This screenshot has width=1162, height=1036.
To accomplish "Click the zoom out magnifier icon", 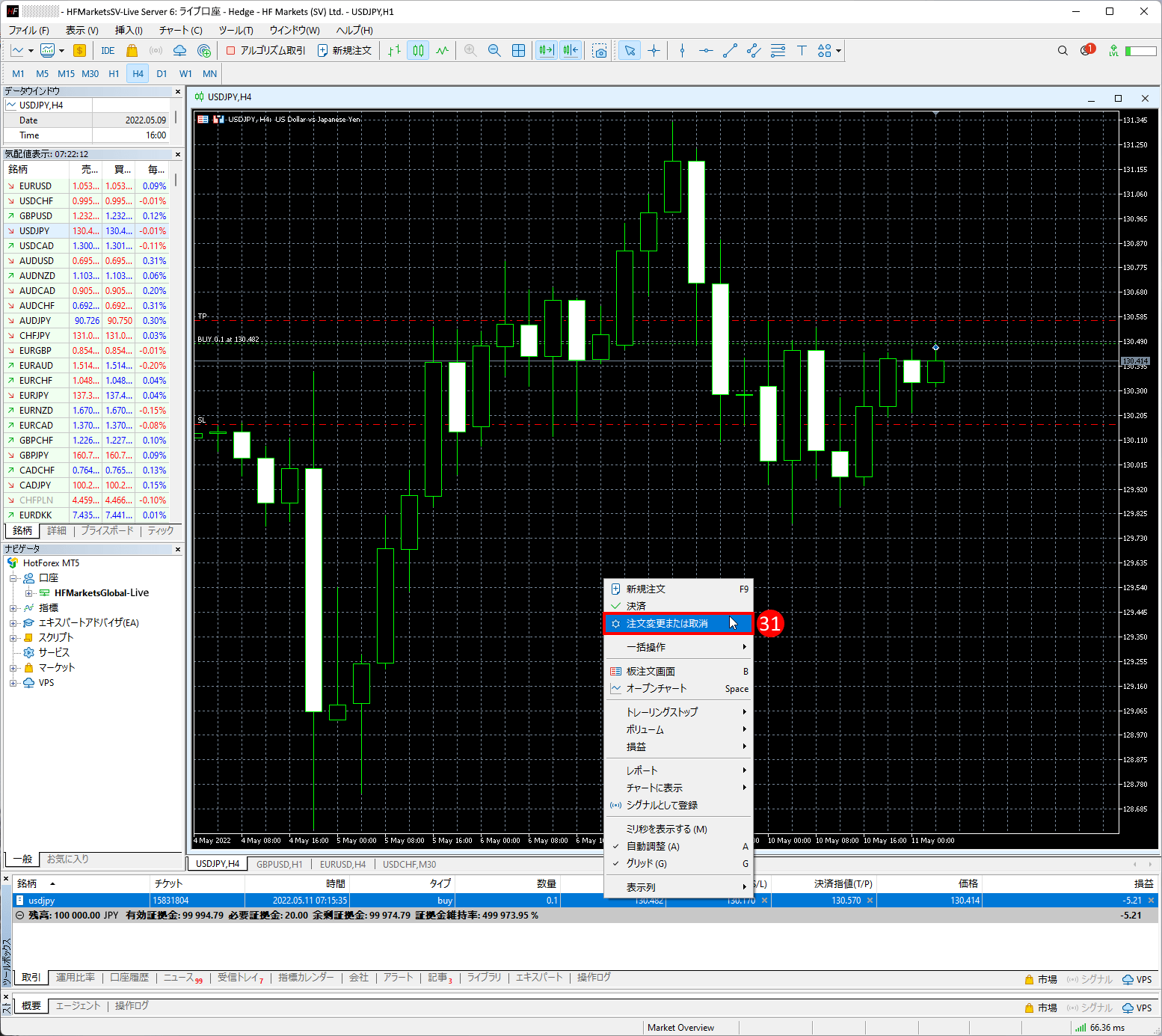I will pos(494,51).
